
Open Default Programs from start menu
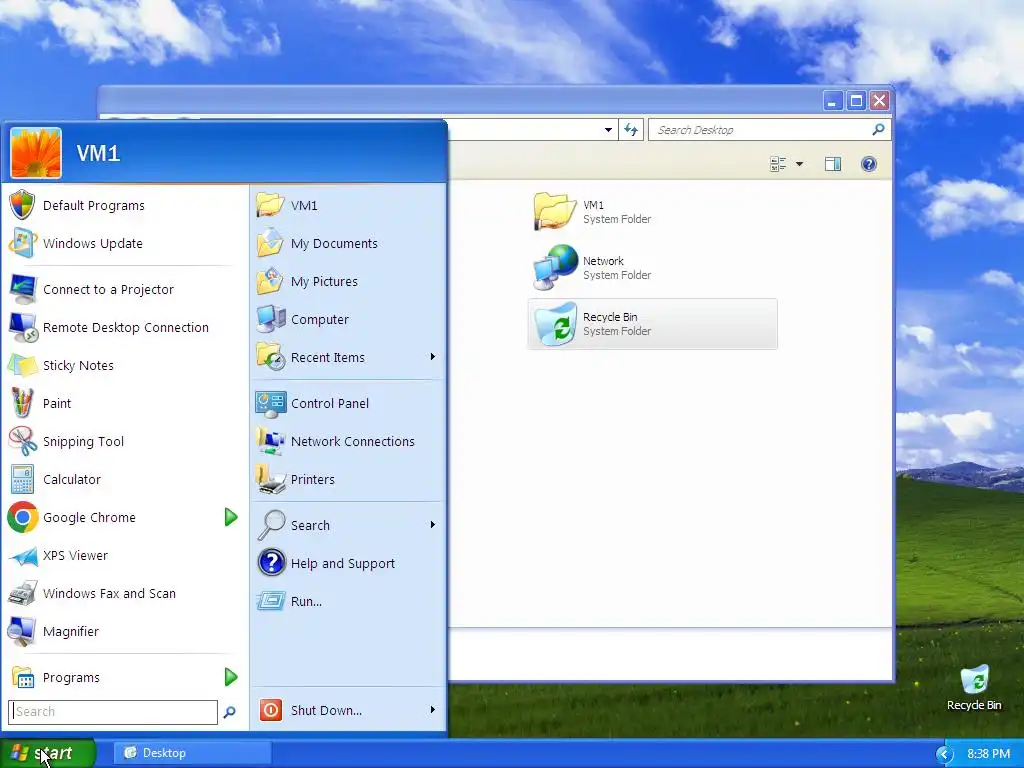[x=124, y=206]
